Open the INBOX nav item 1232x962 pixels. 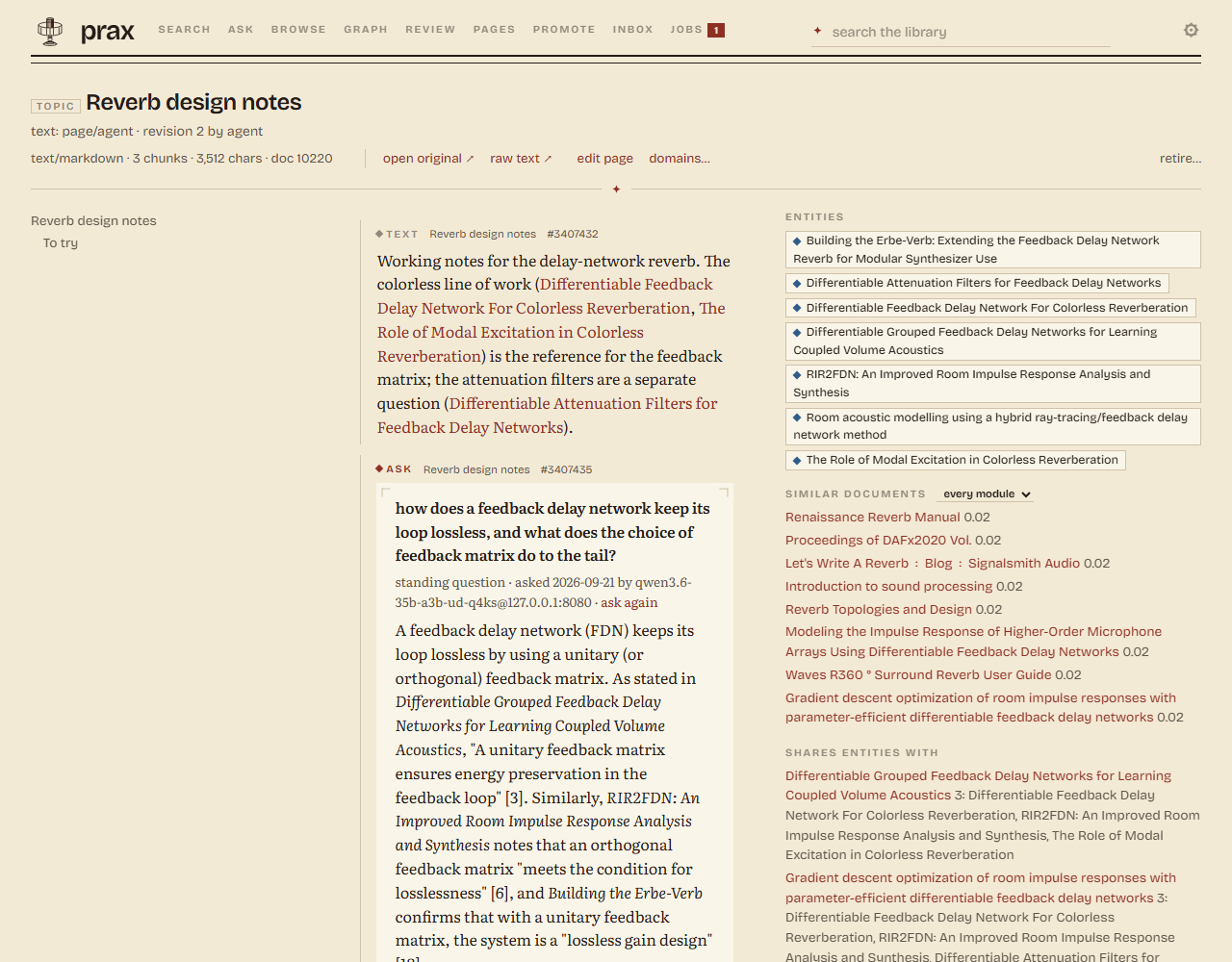point(632,30)
